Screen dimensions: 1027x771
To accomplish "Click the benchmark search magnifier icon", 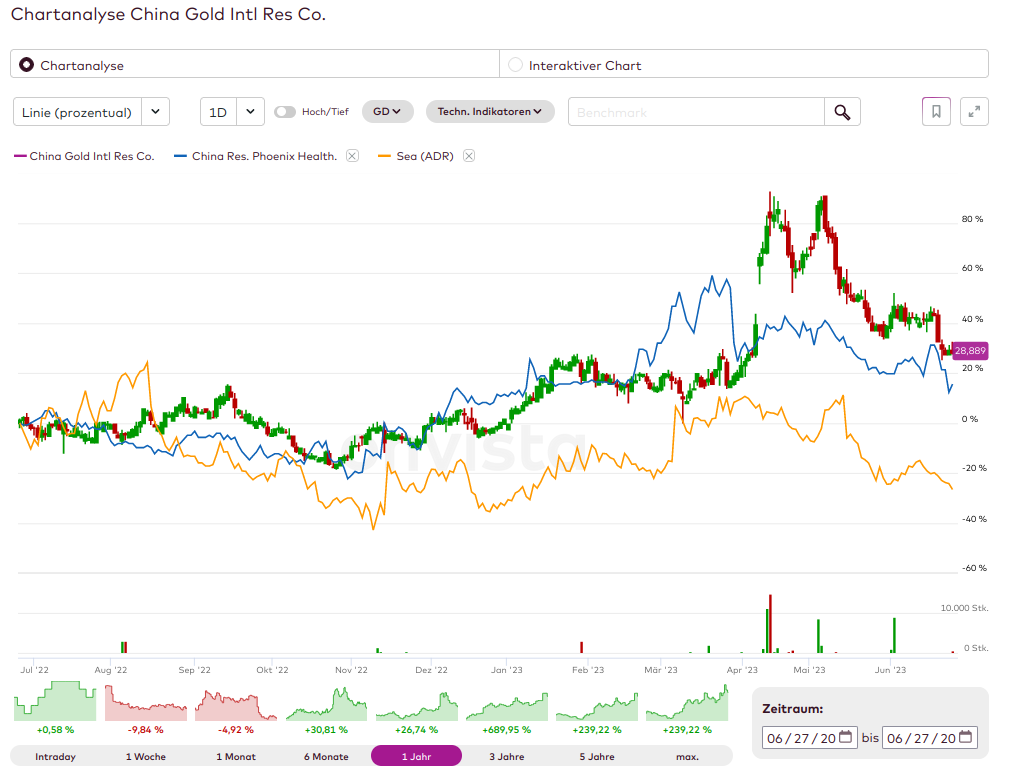I will pos(842,112).
